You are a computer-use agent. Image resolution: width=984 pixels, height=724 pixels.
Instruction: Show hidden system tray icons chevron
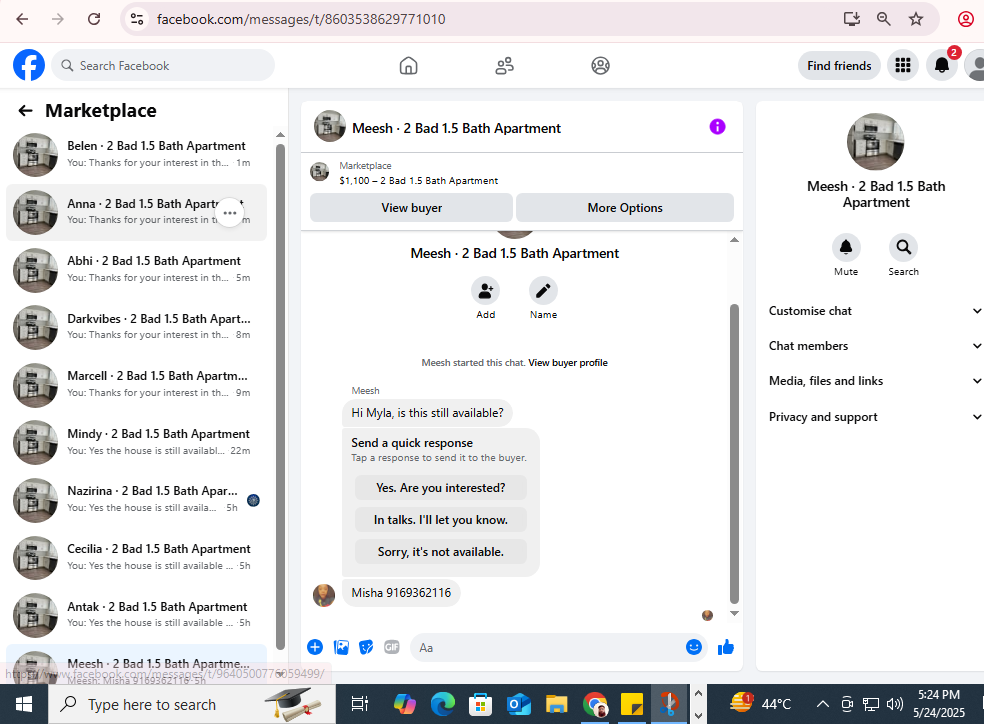coord(822,704)
